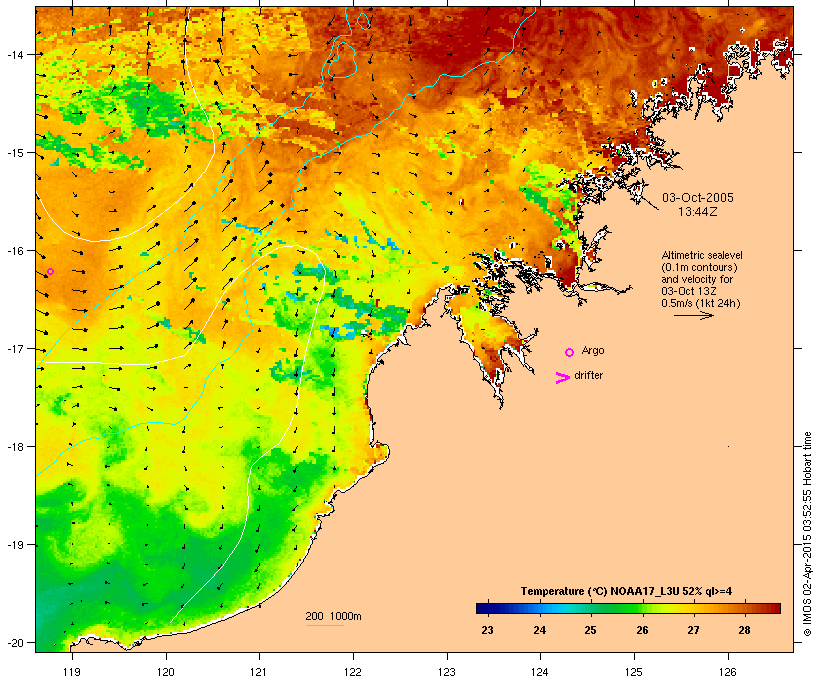820x680 pixels.
Task: Click the (0.1m contours) text line
Action: point(699,267)
